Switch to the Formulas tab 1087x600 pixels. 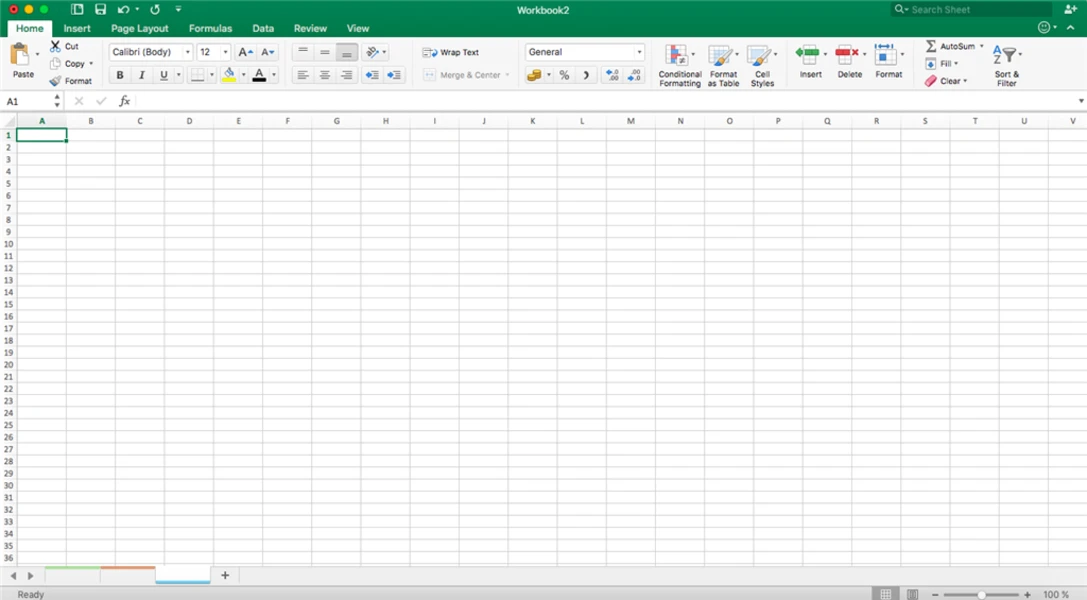(x=210, y=28)
